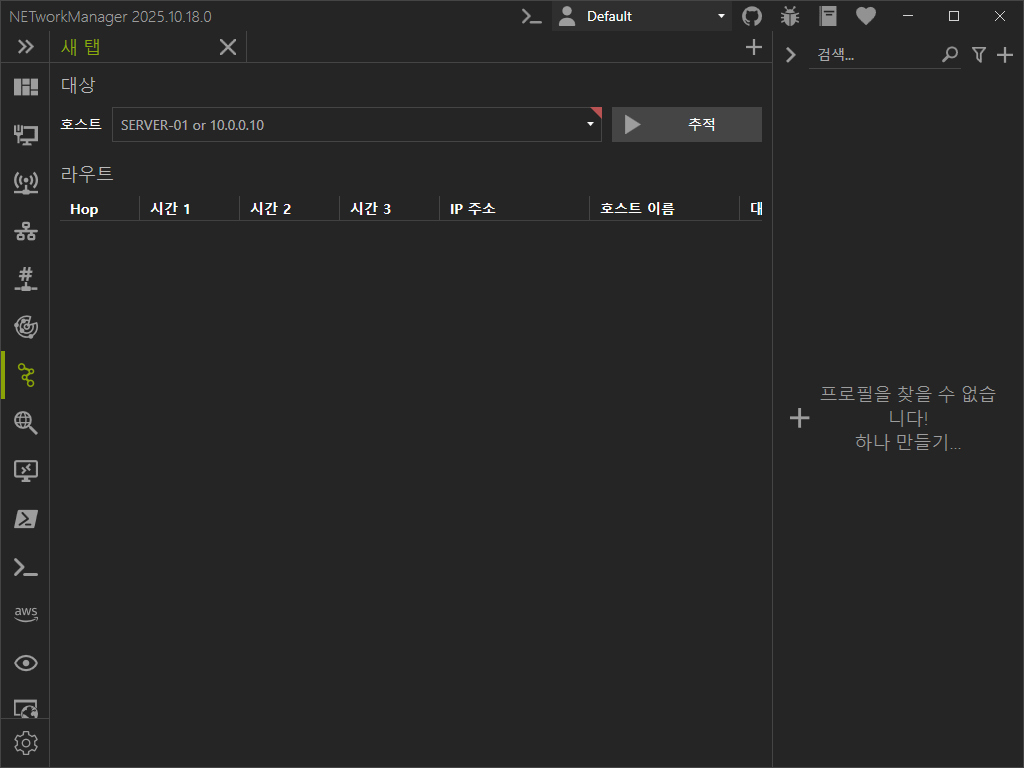Viewport: 1024px width, 768px height.
Task: Open the Default profile dropdown
Action: pos(643,16)
